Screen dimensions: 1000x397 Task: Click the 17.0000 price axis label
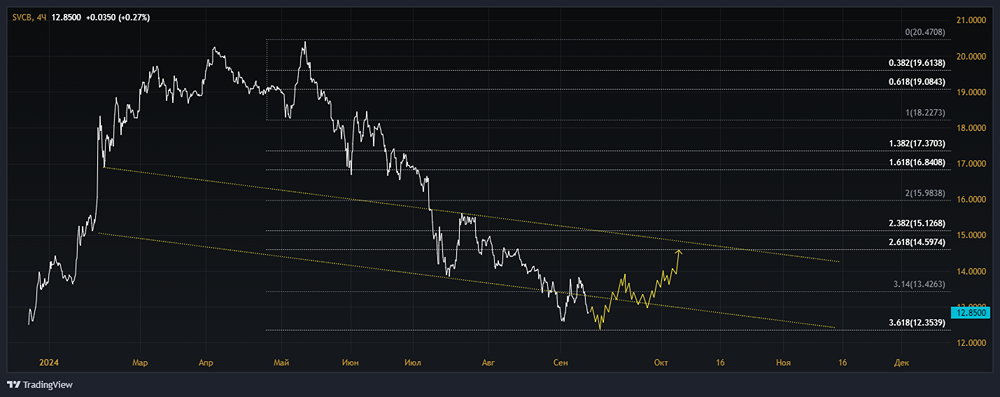972,163
